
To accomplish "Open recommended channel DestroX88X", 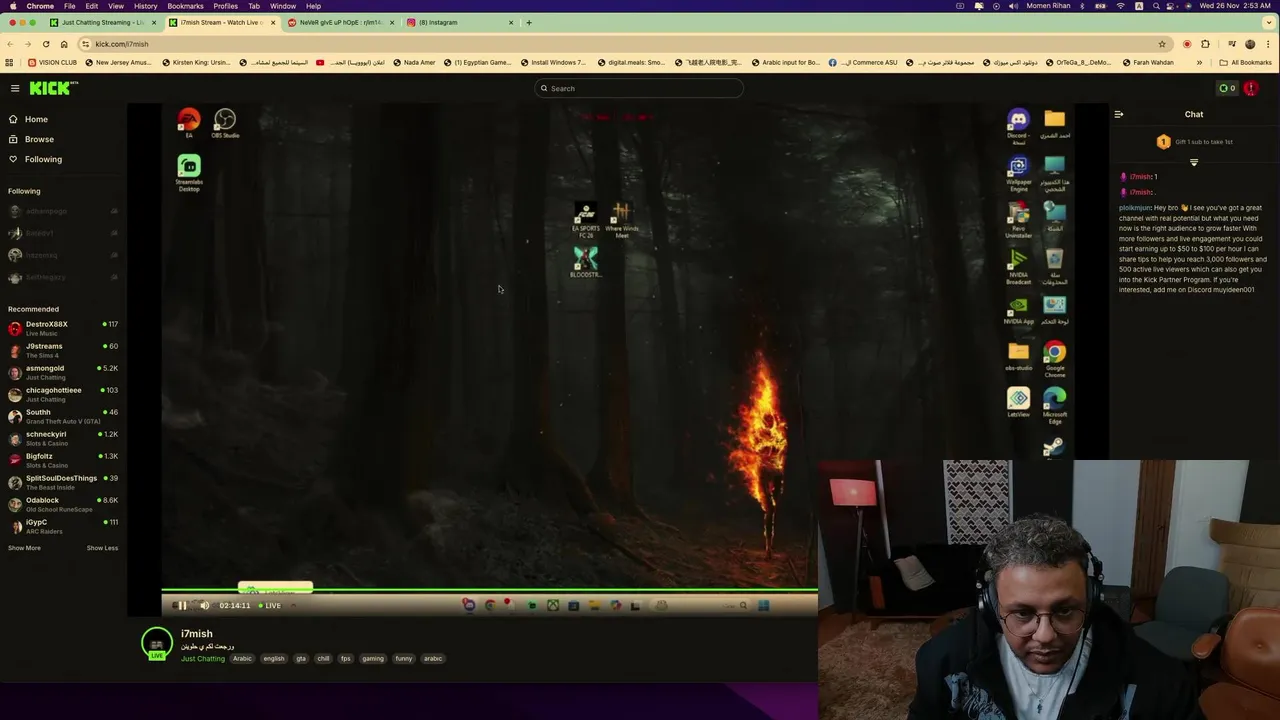I will (x=62, y=328).
